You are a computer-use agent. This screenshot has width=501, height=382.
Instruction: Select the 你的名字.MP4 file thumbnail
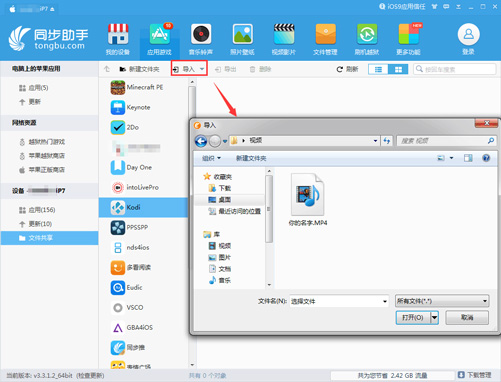(308, 200)
